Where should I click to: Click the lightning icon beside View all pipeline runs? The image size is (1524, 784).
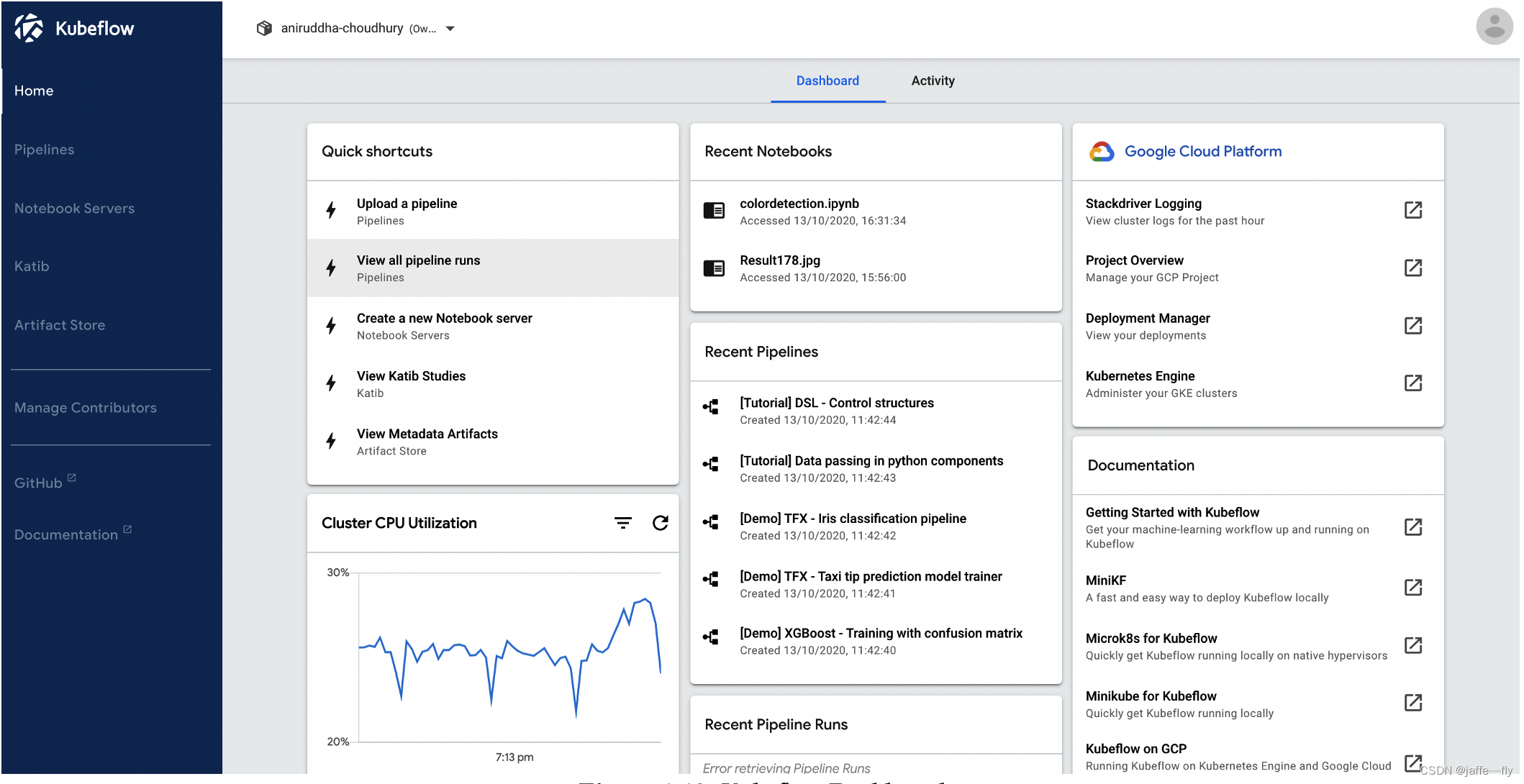[x=331, y=268]
